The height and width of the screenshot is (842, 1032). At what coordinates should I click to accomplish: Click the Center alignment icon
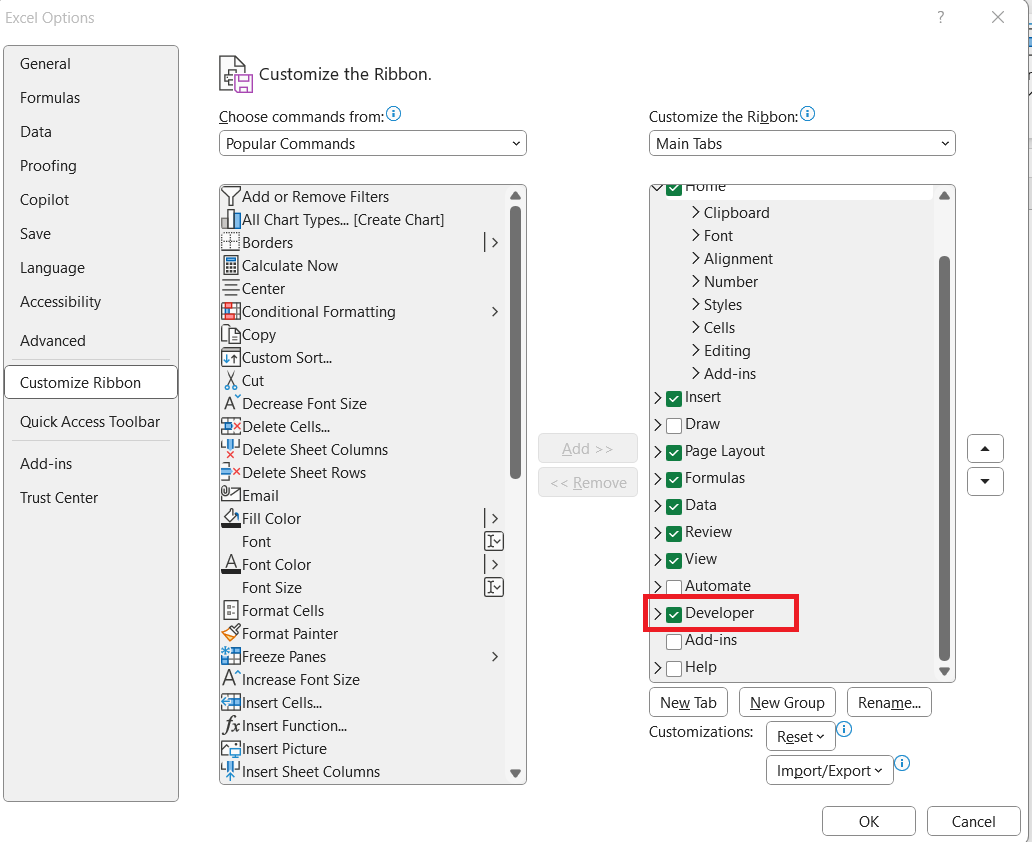[x=230, y=288]
